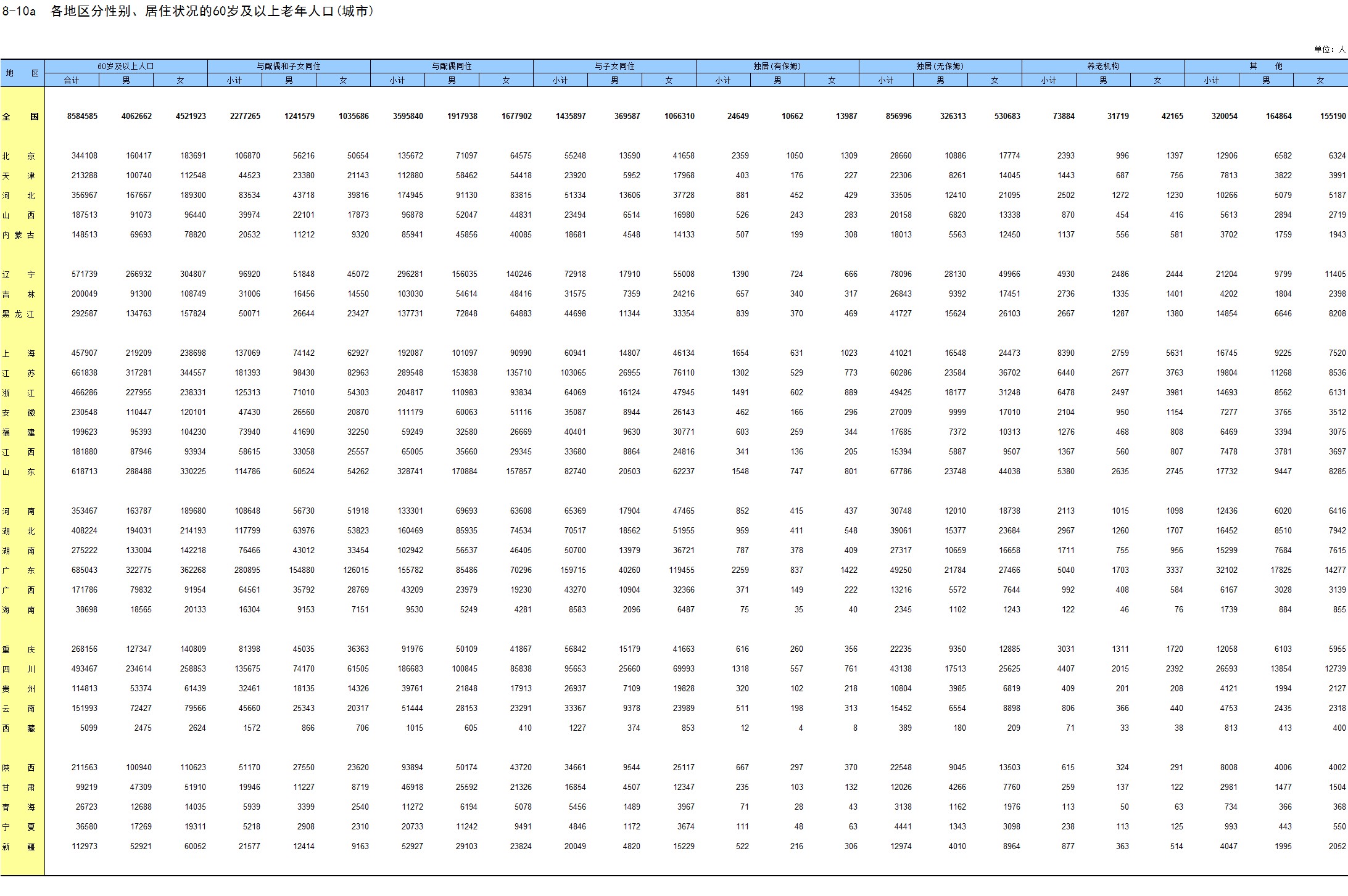Click Xinjiang total value 112973
Viewport: 1348px width, 896px height.
[85, 846]
